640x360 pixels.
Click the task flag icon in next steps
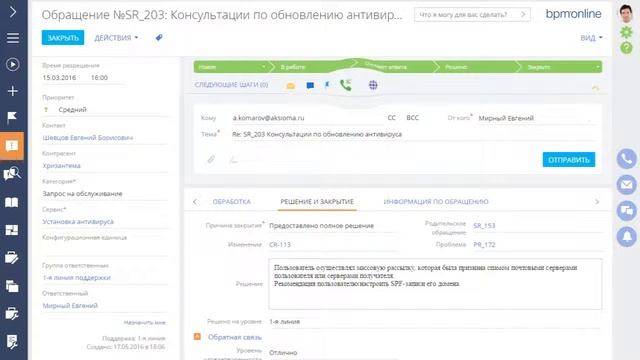click(x=327, y=85)
